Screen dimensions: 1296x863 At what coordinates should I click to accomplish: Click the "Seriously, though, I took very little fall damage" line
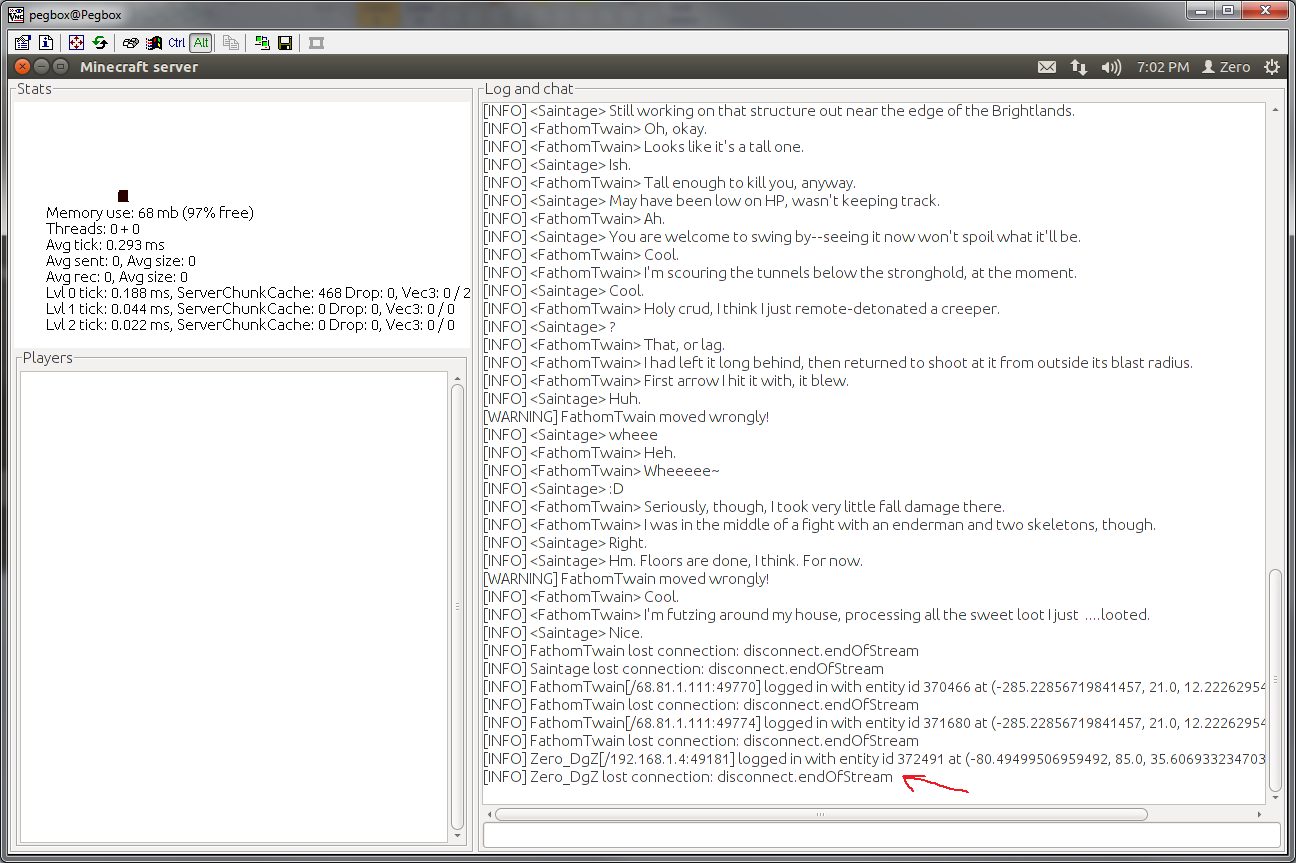pos(744,507)
